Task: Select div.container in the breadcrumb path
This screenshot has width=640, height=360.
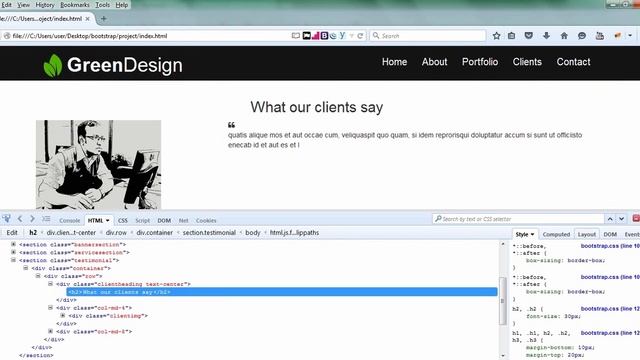Action: click(155, 233)
